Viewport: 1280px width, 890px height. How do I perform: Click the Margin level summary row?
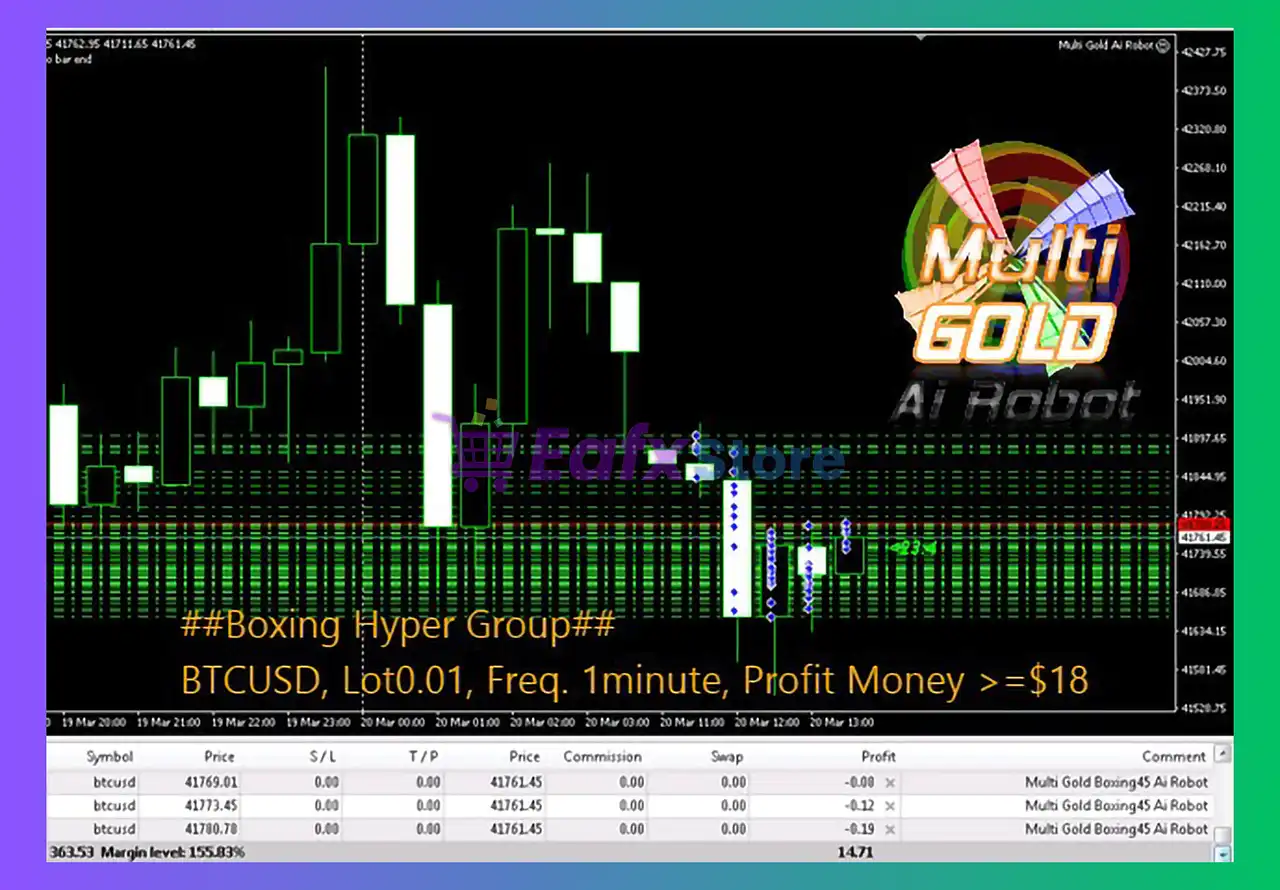(147, 852)
